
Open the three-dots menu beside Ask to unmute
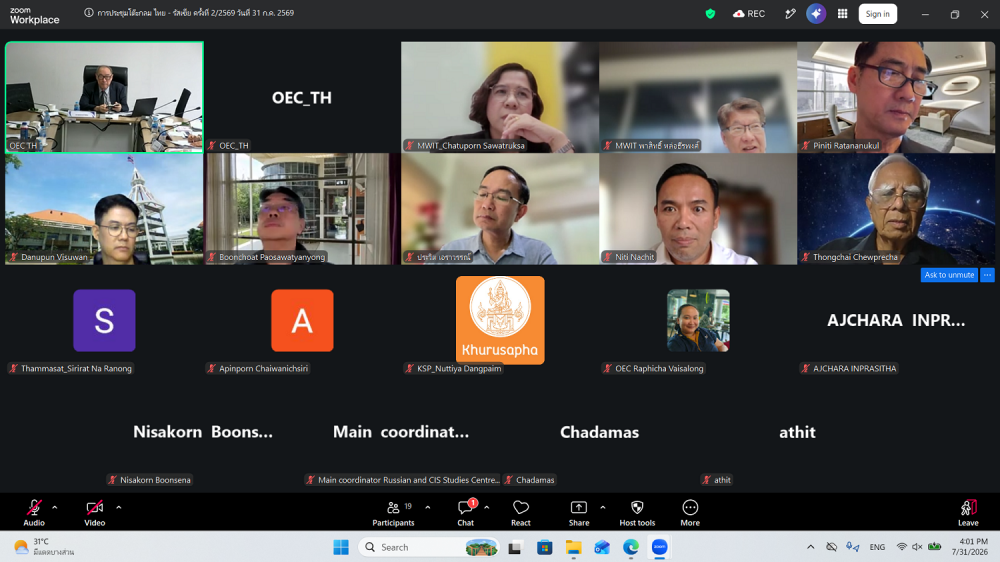point(987,275)
